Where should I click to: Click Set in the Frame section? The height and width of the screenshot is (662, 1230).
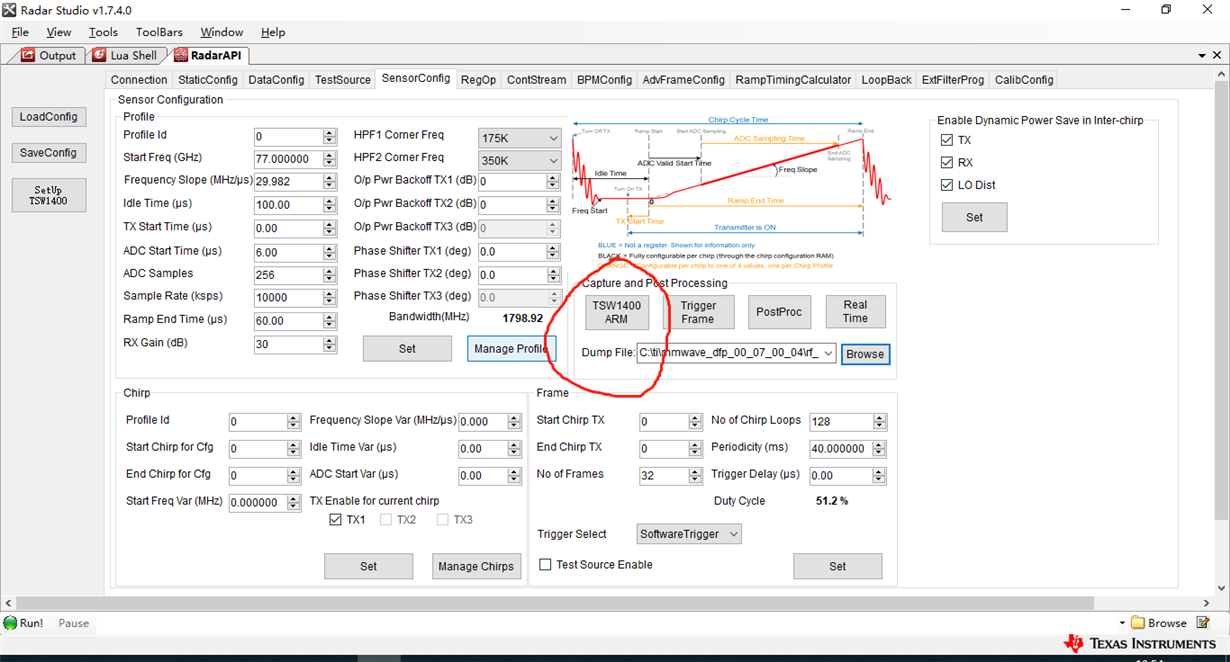838,566
